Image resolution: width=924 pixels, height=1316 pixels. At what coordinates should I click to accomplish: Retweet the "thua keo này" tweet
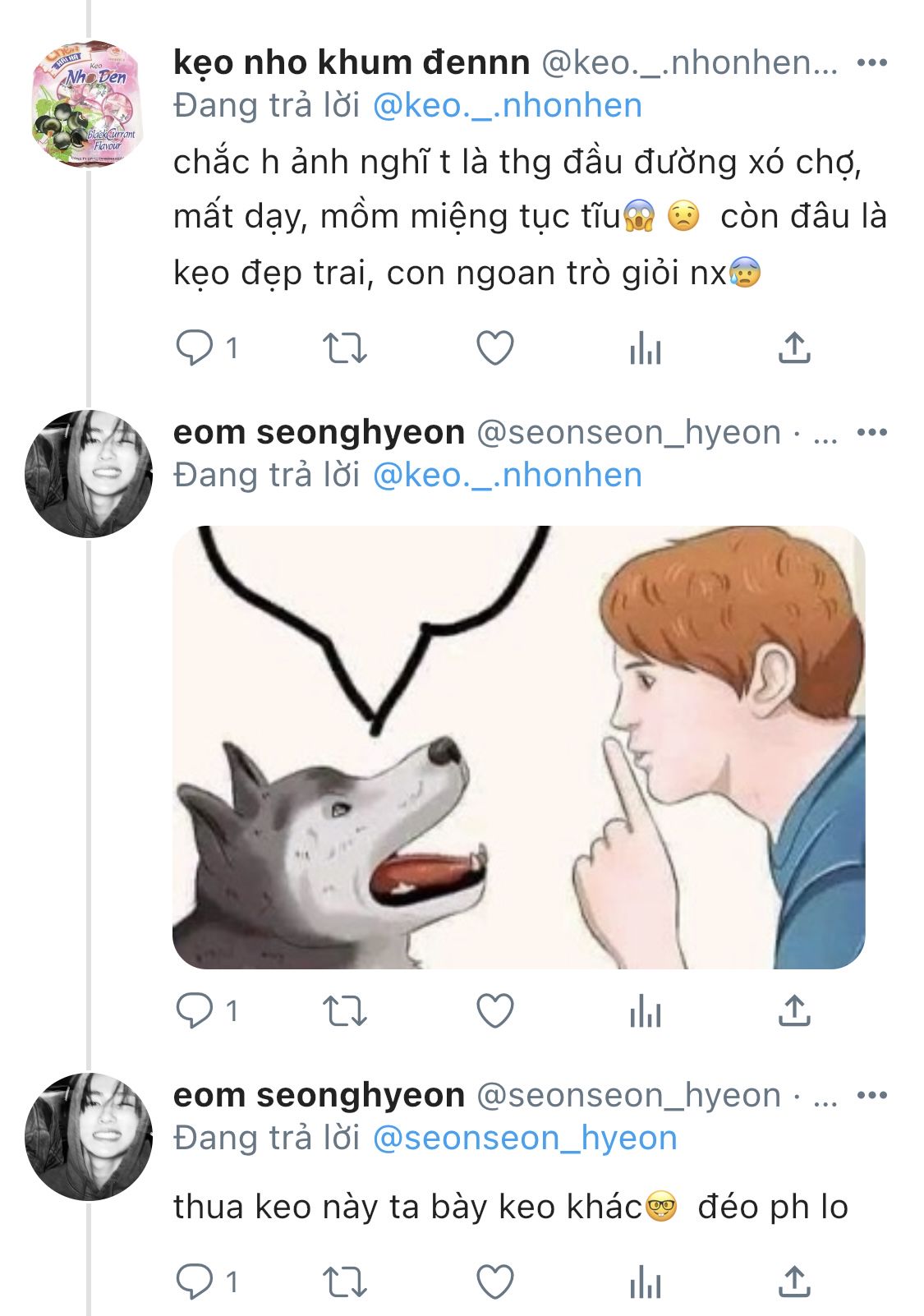pyautogui.click(x=344, y=1281)
